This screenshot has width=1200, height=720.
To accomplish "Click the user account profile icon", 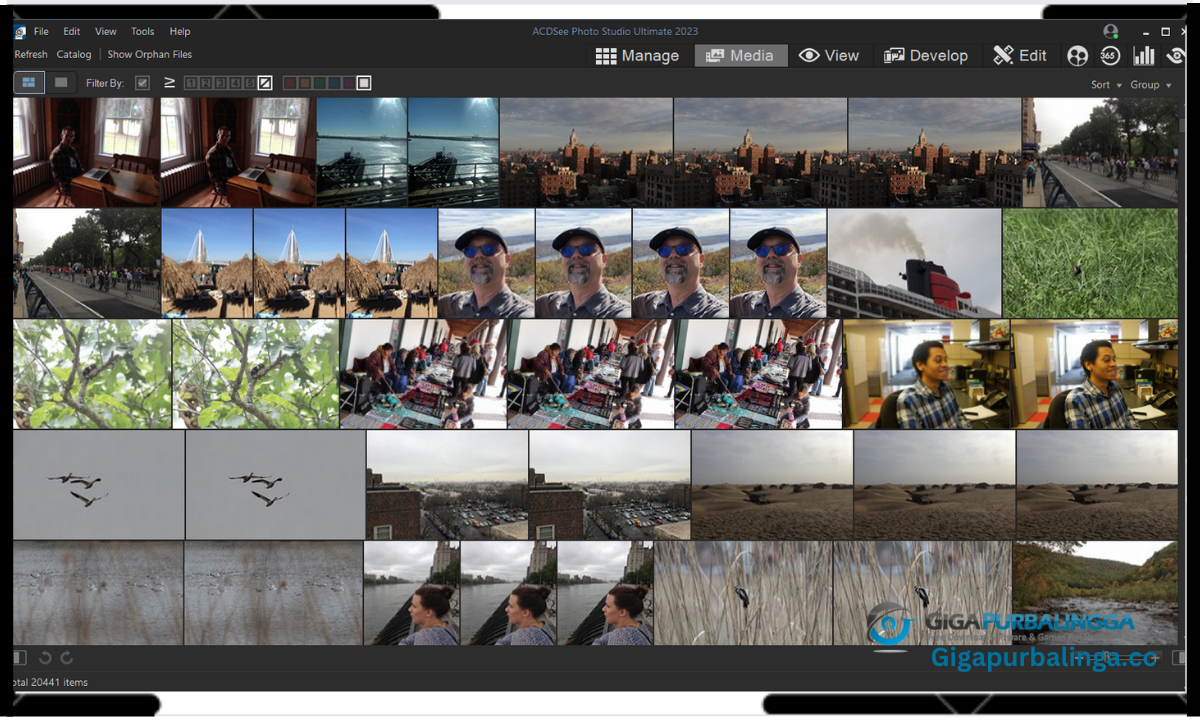I will click(1111, 31).
